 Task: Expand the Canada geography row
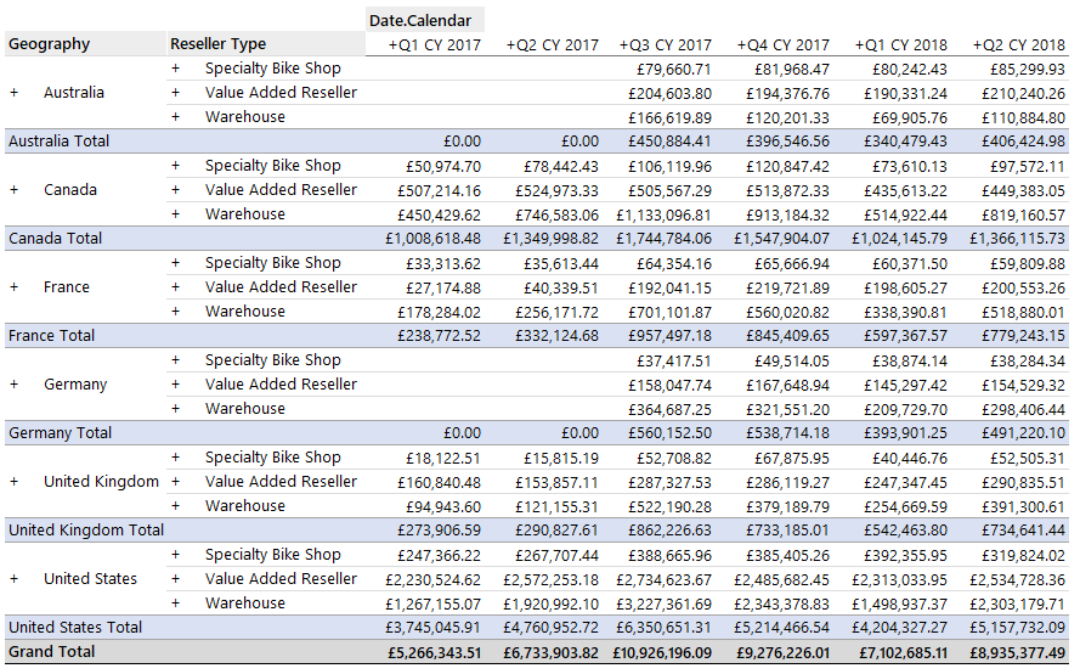14,190
